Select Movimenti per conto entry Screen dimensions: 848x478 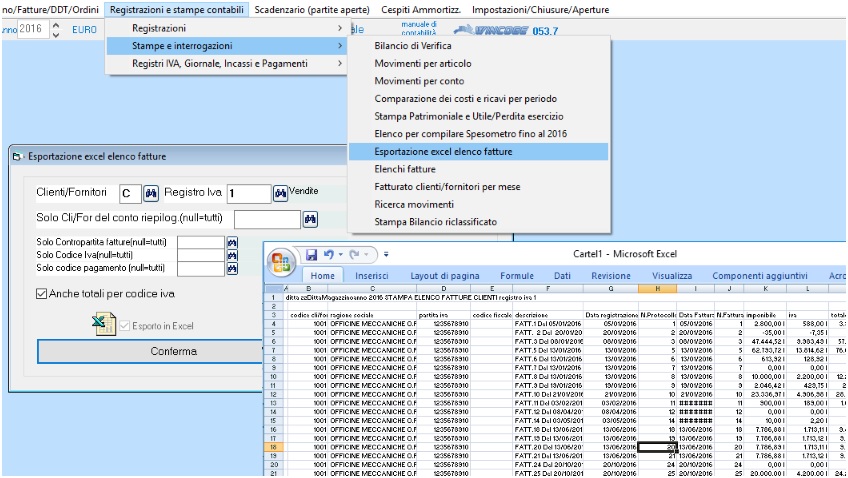point(479,81)
